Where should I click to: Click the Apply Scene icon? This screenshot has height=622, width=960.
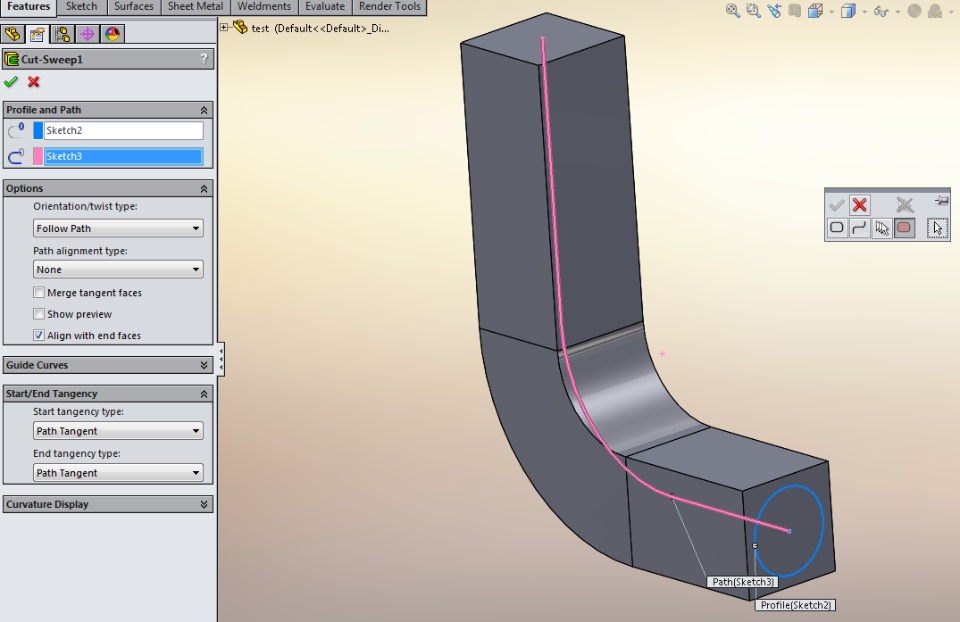(x=935, y=10)
